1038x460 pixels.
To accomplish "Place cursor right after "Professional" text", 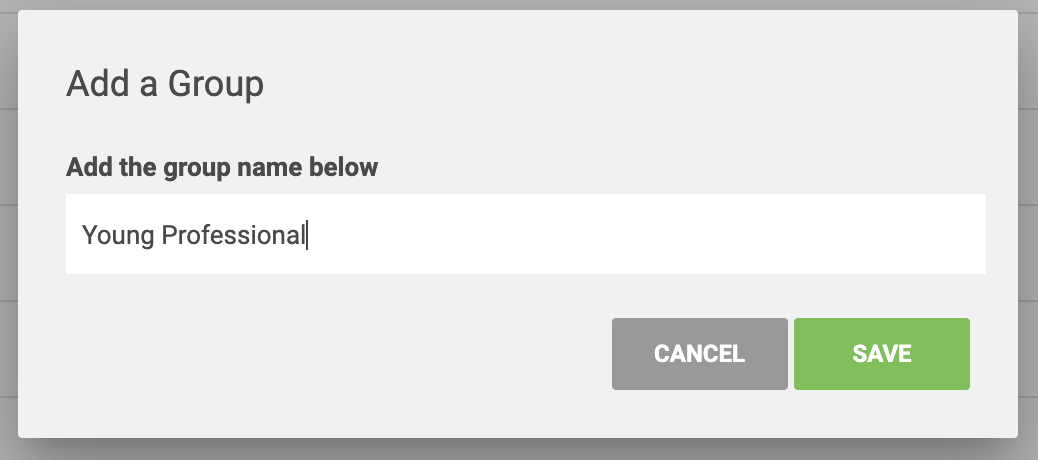I will click(307, 236).
